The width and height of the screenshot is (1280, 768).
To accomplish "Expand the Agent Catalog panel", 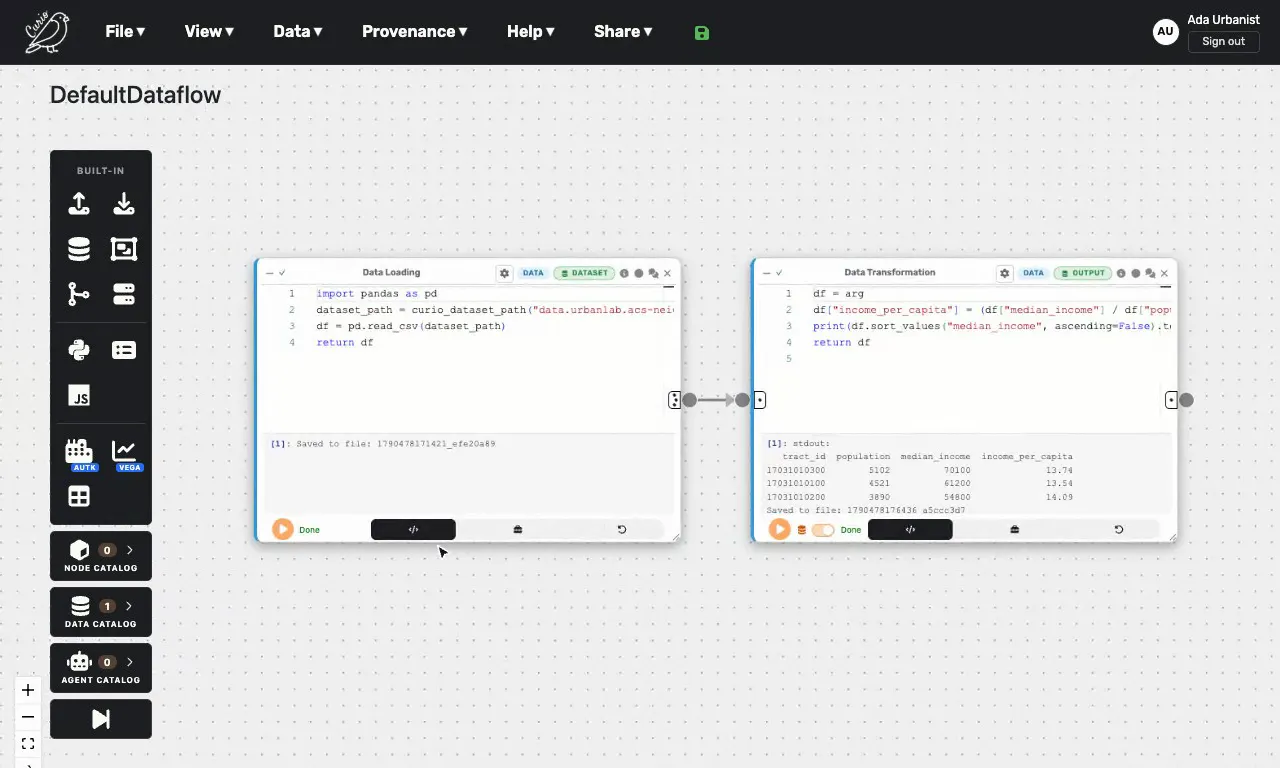I will pos(101,668).
